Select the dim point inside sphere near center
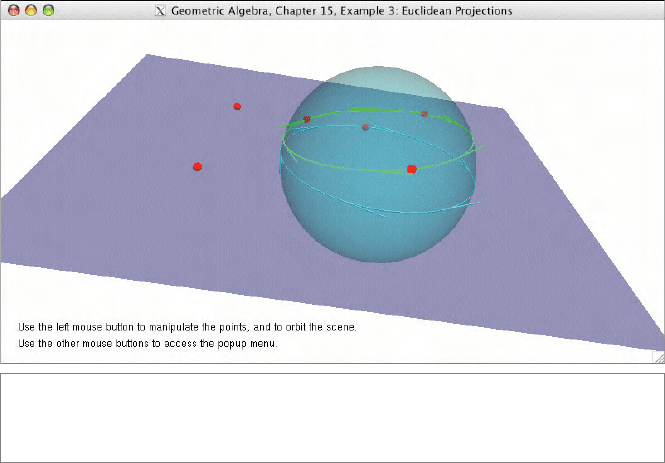665x463 pixels. [365, 127]
